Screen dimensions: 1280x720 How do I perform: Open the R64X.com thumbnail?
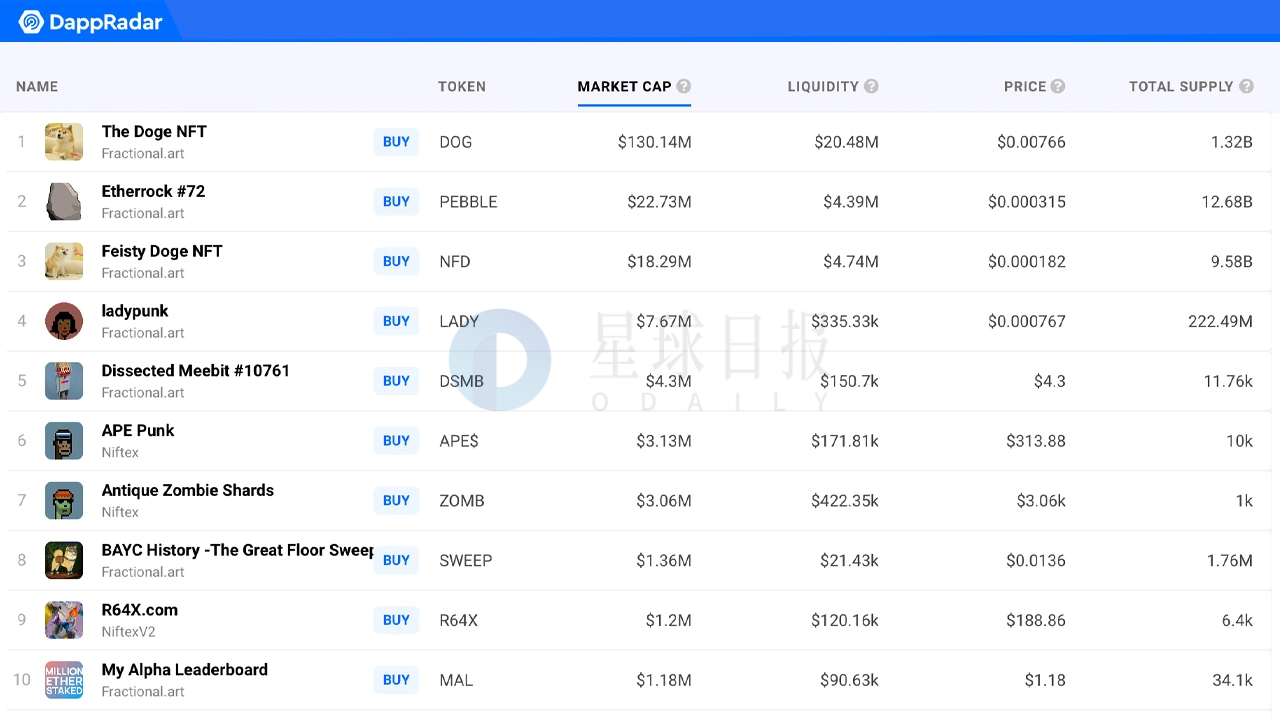click(64, 620)
